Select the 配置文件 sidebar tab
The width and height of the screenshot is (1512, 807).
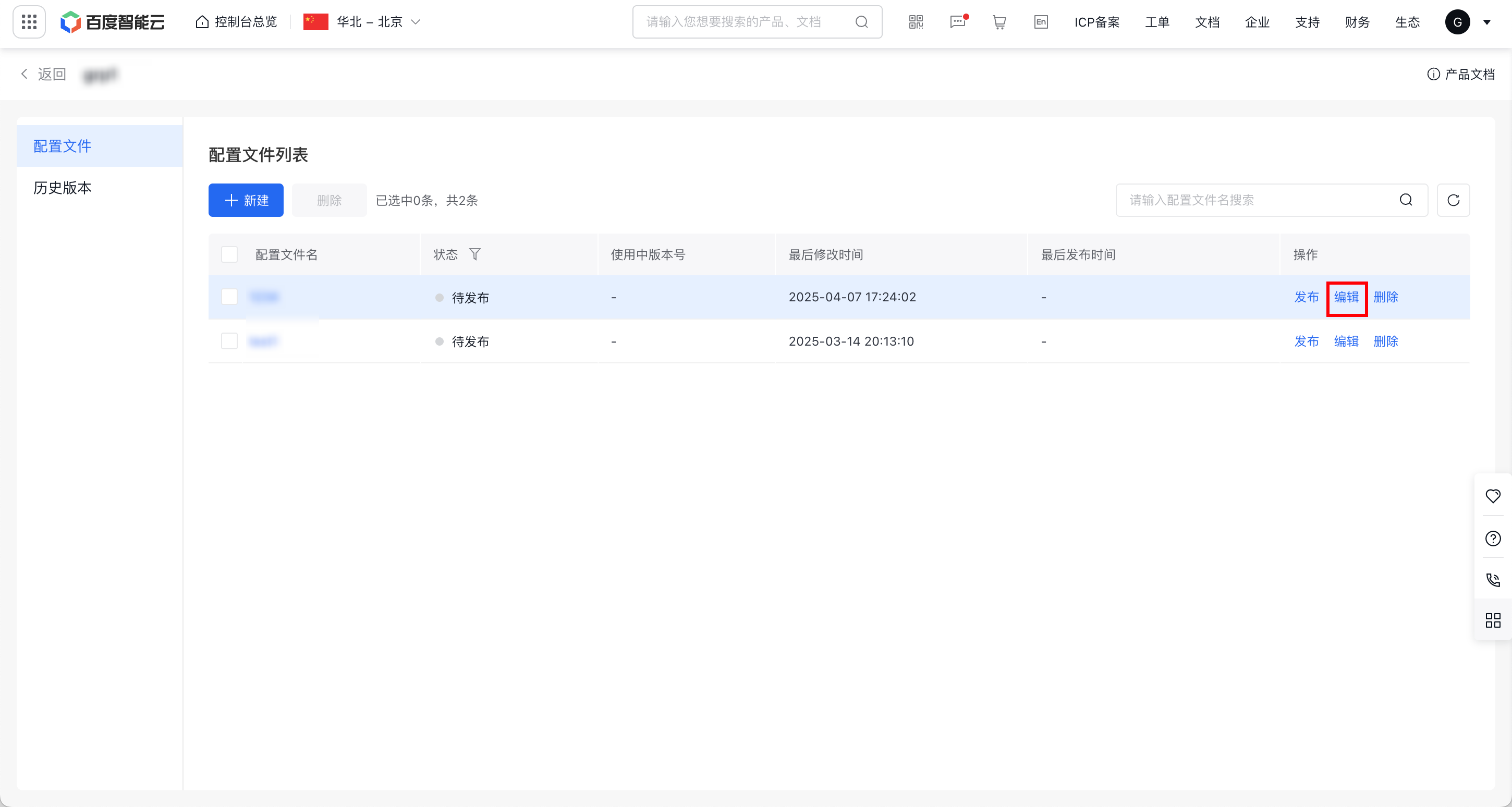[63, 146]
